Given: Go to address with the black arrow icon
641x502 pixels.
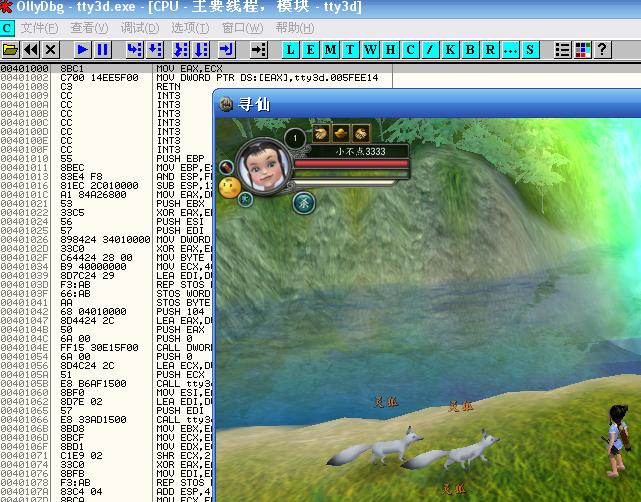Looking at the screenshot, I should click(259, 50).
